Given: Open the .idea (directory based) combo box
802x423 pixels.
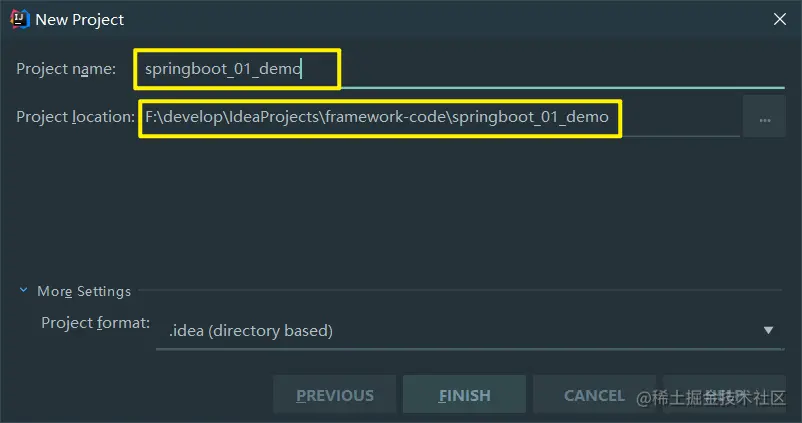Looking at the screenshot, I should 470,330.
